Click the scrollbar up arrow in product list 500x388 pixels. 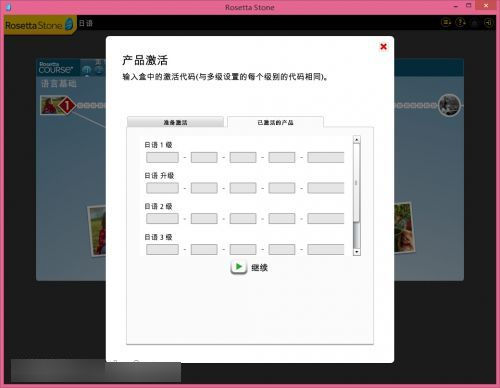[x=357, y=139]
